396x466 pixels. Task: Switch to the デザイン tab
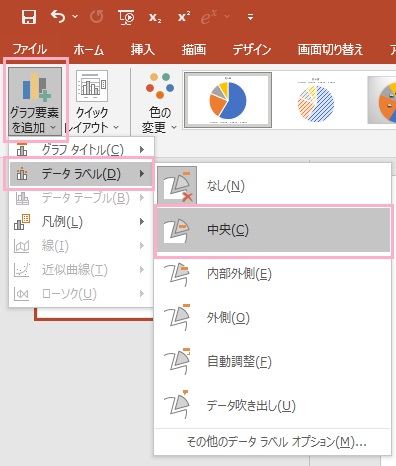tap(252, 49)
